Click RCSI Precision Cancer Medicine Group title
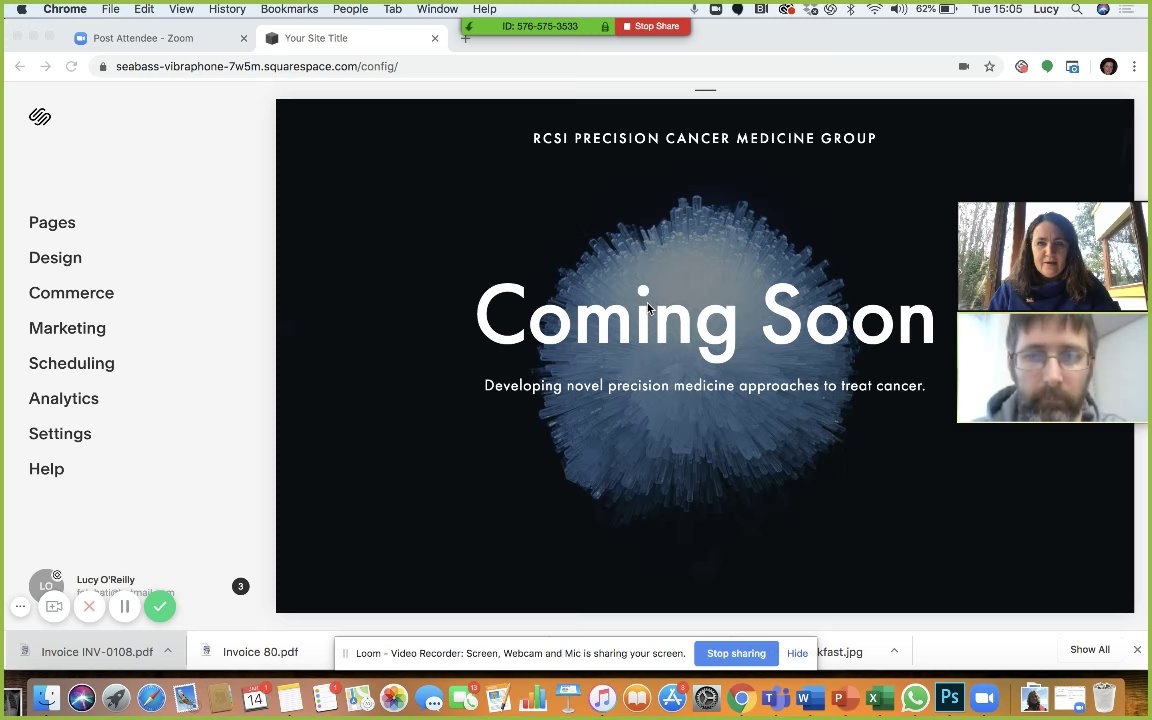Image resolution: width=1152 pixels, height=720 pixels. coord(705,138)
